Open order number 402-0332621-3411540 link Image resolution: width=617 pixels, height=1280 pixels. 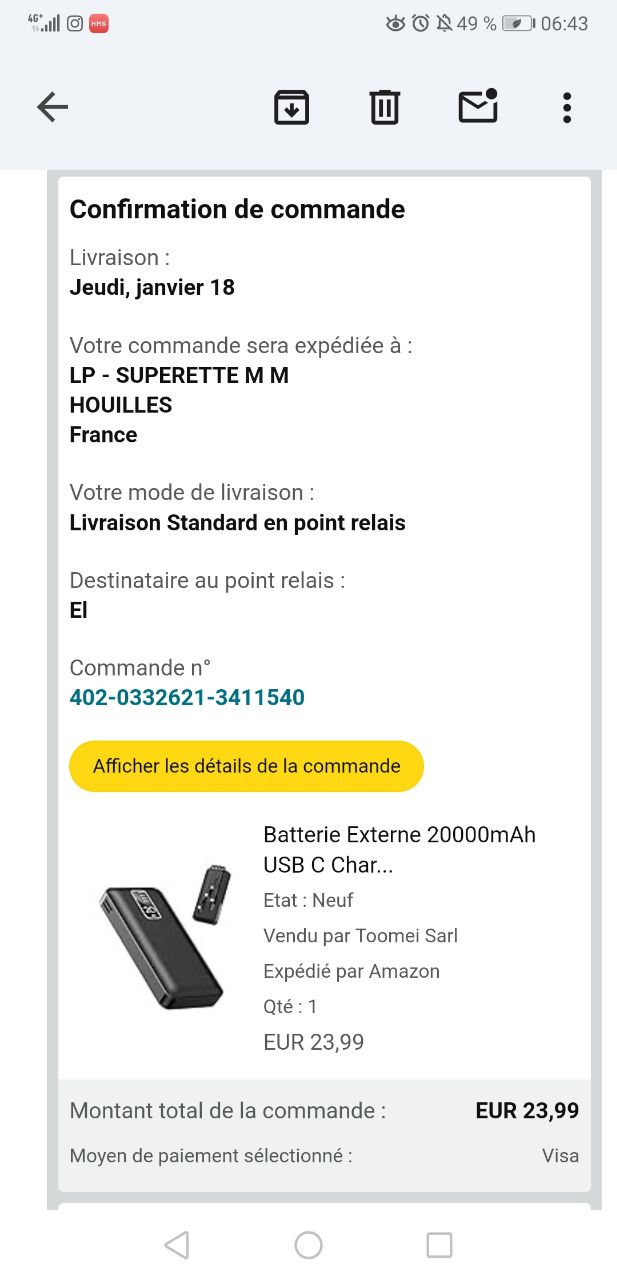tap(187, 697)
